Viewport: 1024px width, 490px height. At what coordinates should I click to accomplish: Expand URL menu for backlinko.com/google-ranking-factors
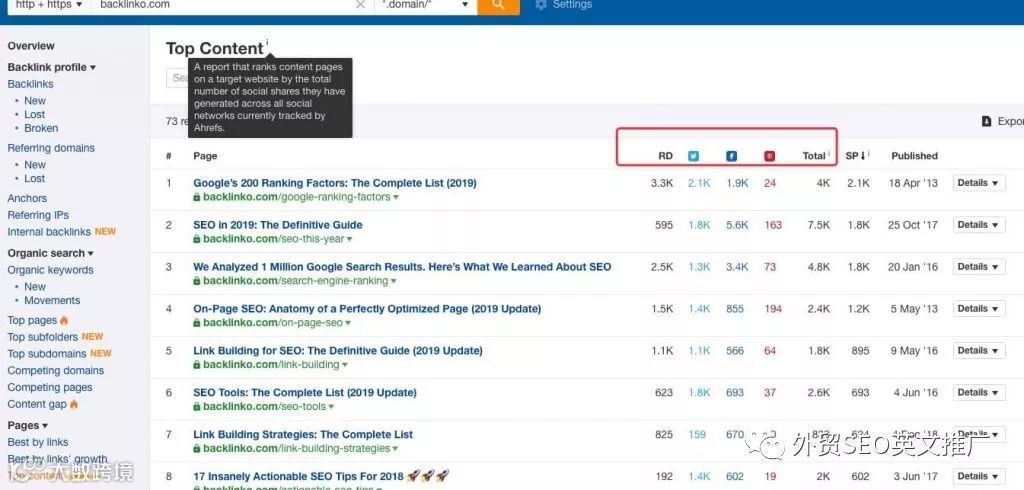[396, 197]
